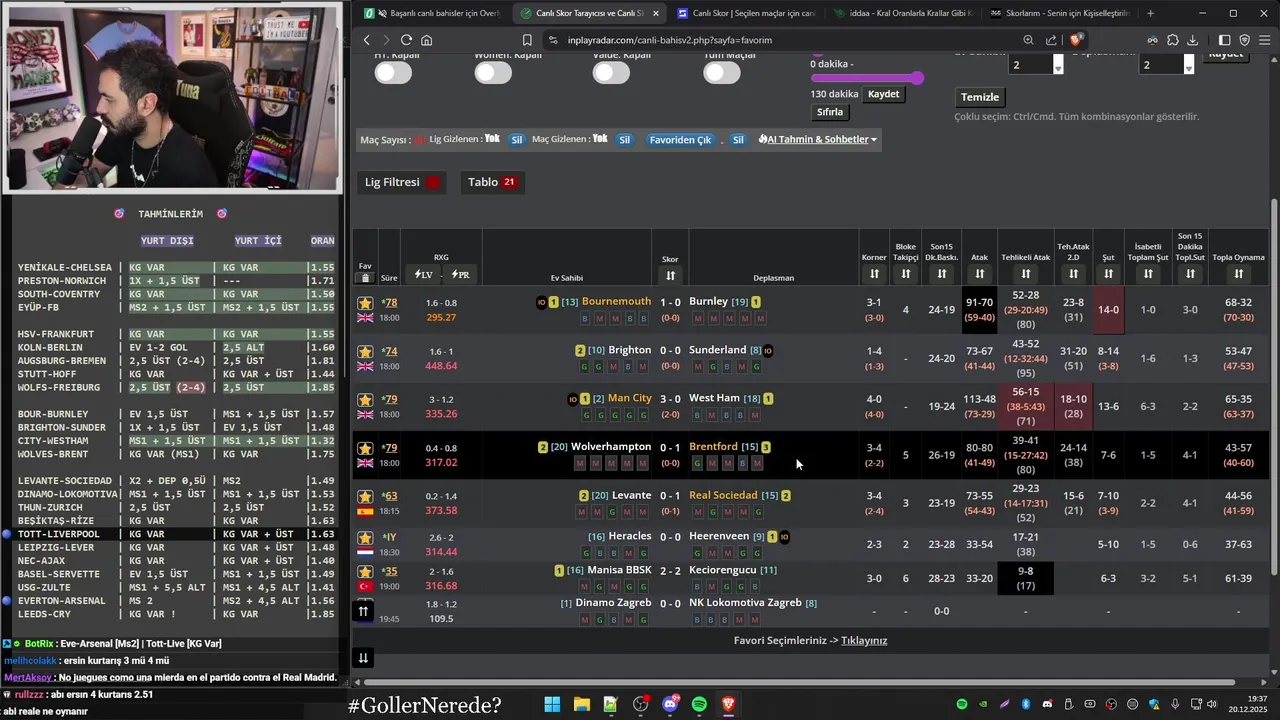Open the Windows Start menu
The image size is (1280, 720).
coord(552,704)
